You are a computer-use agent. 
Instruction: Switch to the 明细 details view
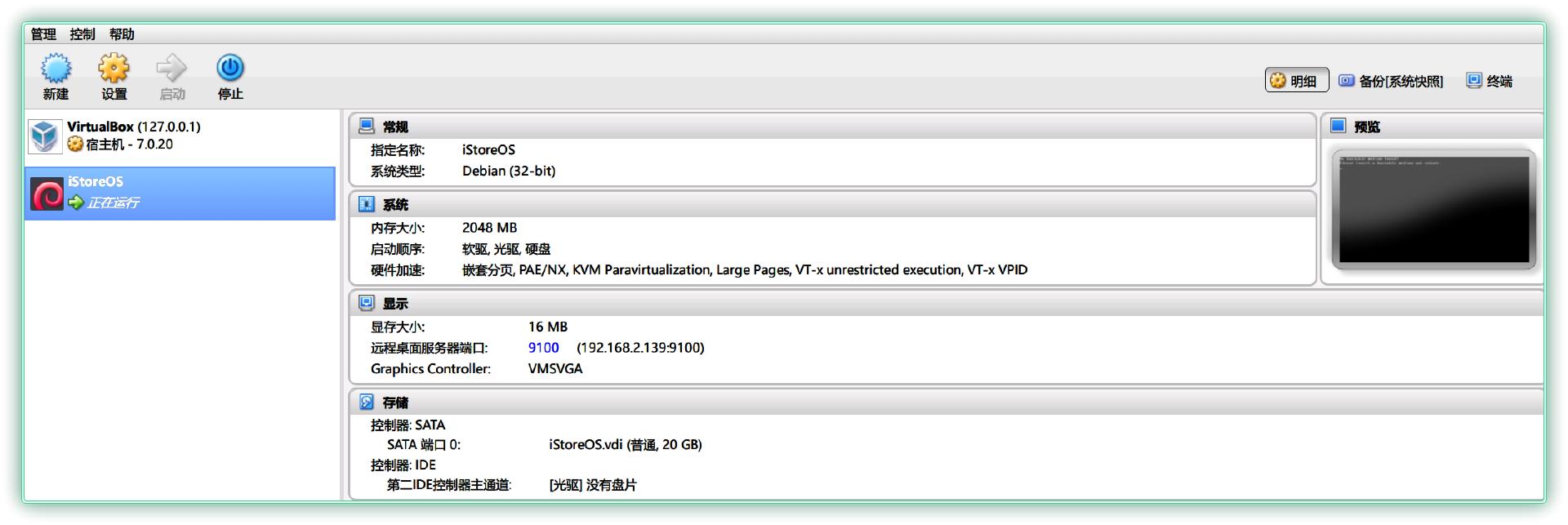[x=1297, y=81]
